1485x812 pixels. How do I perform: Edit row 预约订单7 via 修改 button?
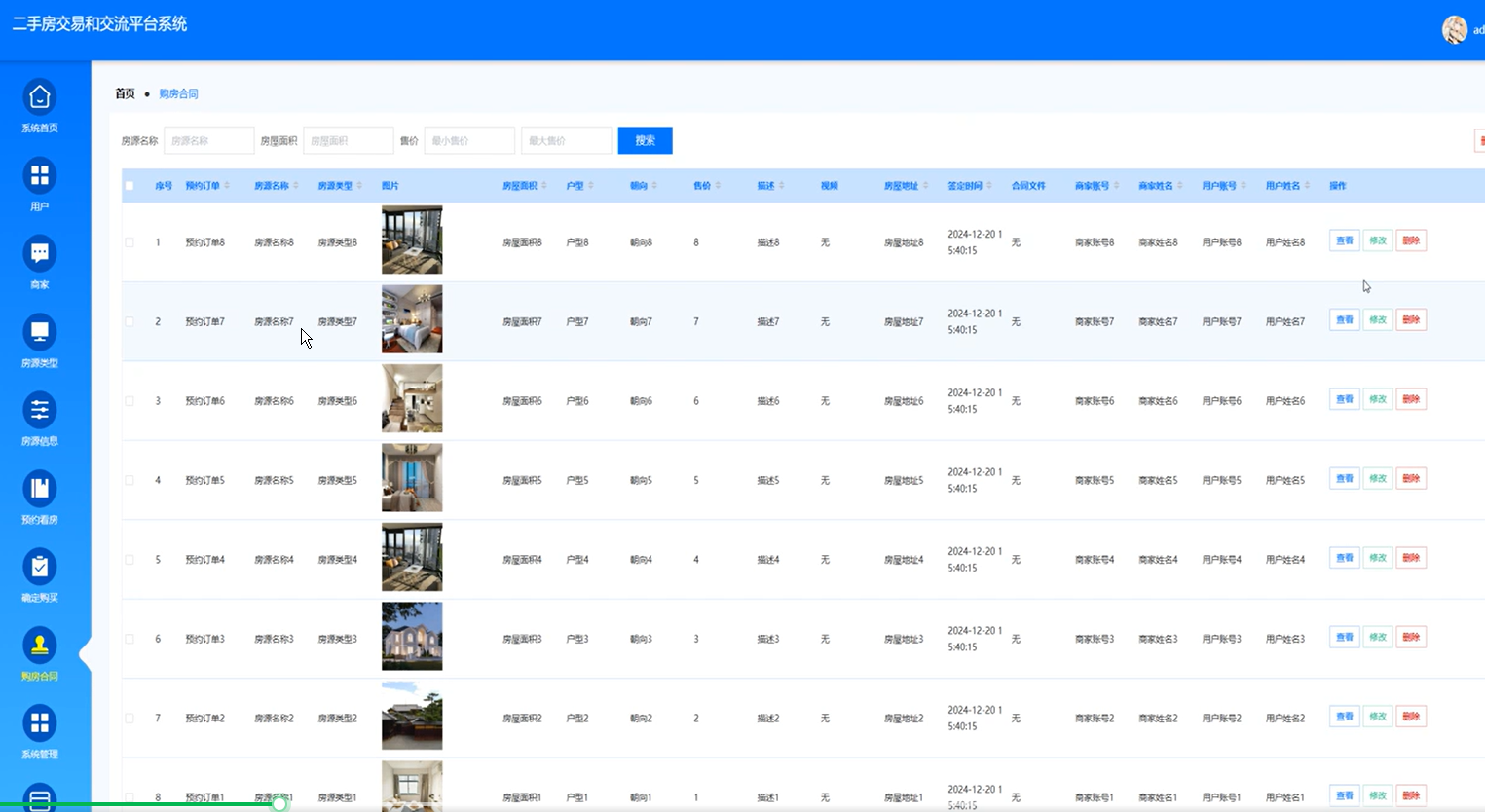click(x=1378, y=320)
